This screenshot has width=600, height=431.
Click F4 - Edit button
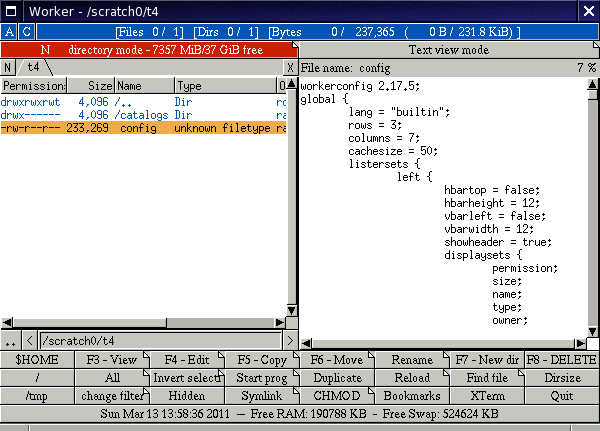pyautogui.click(x=187, y=360)
